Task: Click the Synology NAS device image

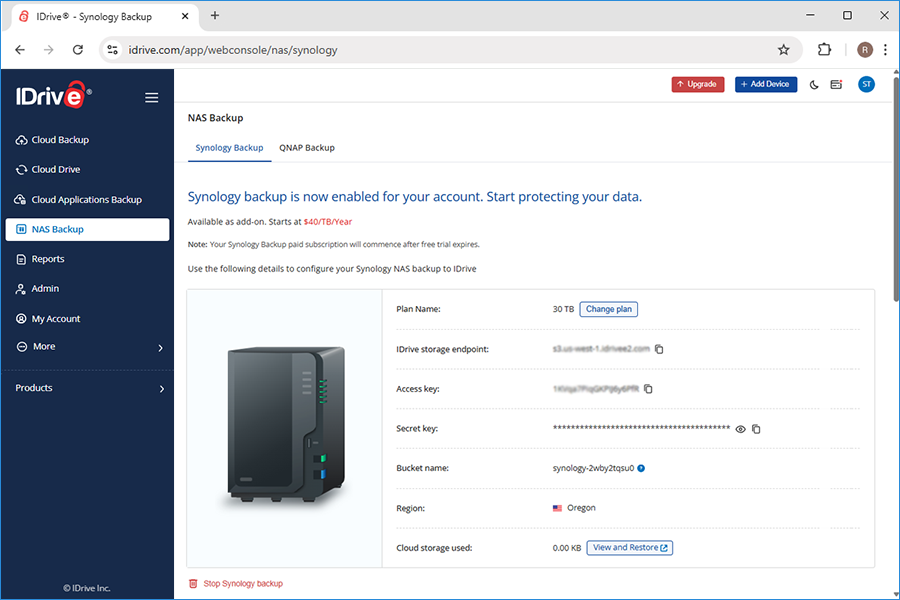Action: pos(286,425)
